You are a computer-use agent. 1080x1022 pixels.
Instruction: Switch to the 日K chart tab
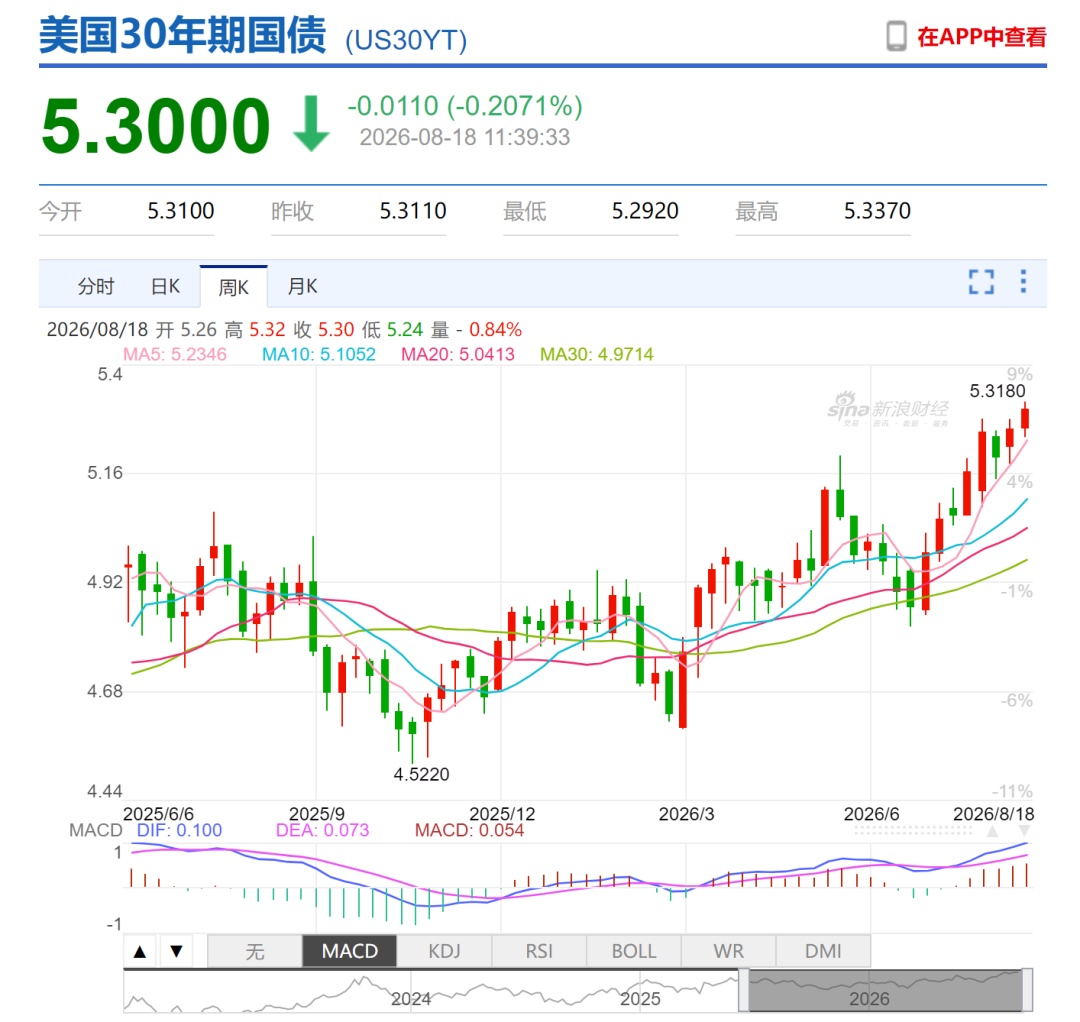(x=165, y=286)
